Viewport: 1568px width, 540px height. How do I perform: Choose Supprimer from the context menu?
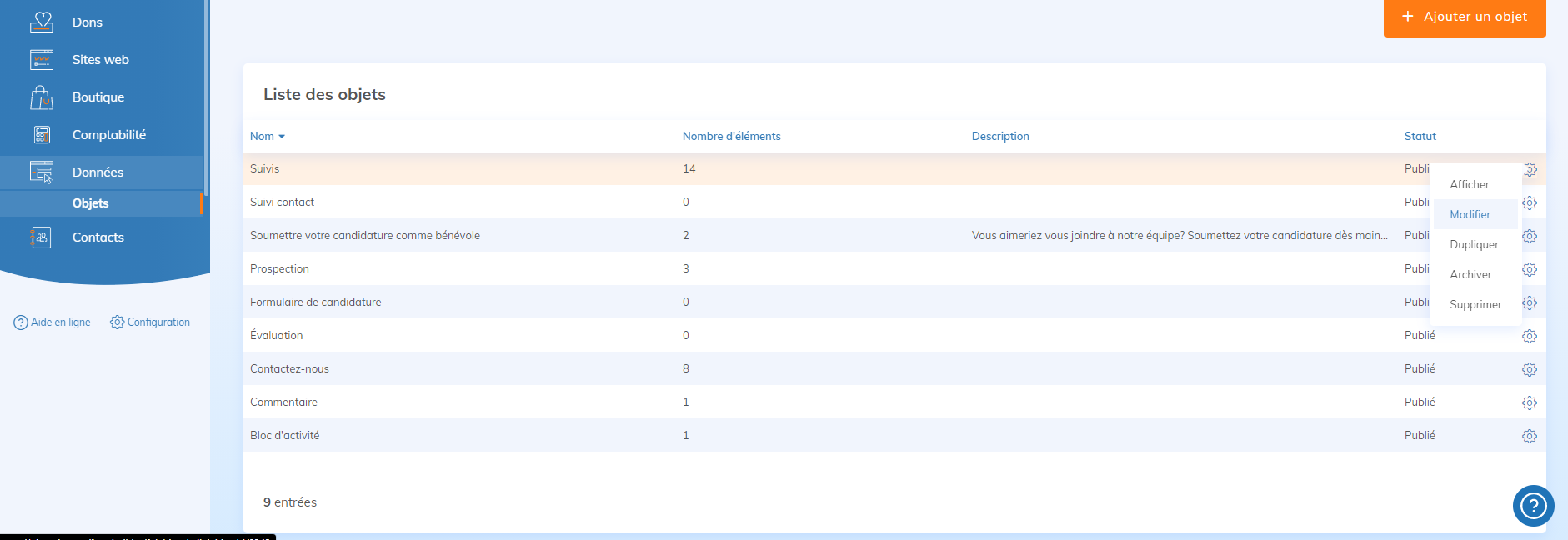(x=1475, y=304)
